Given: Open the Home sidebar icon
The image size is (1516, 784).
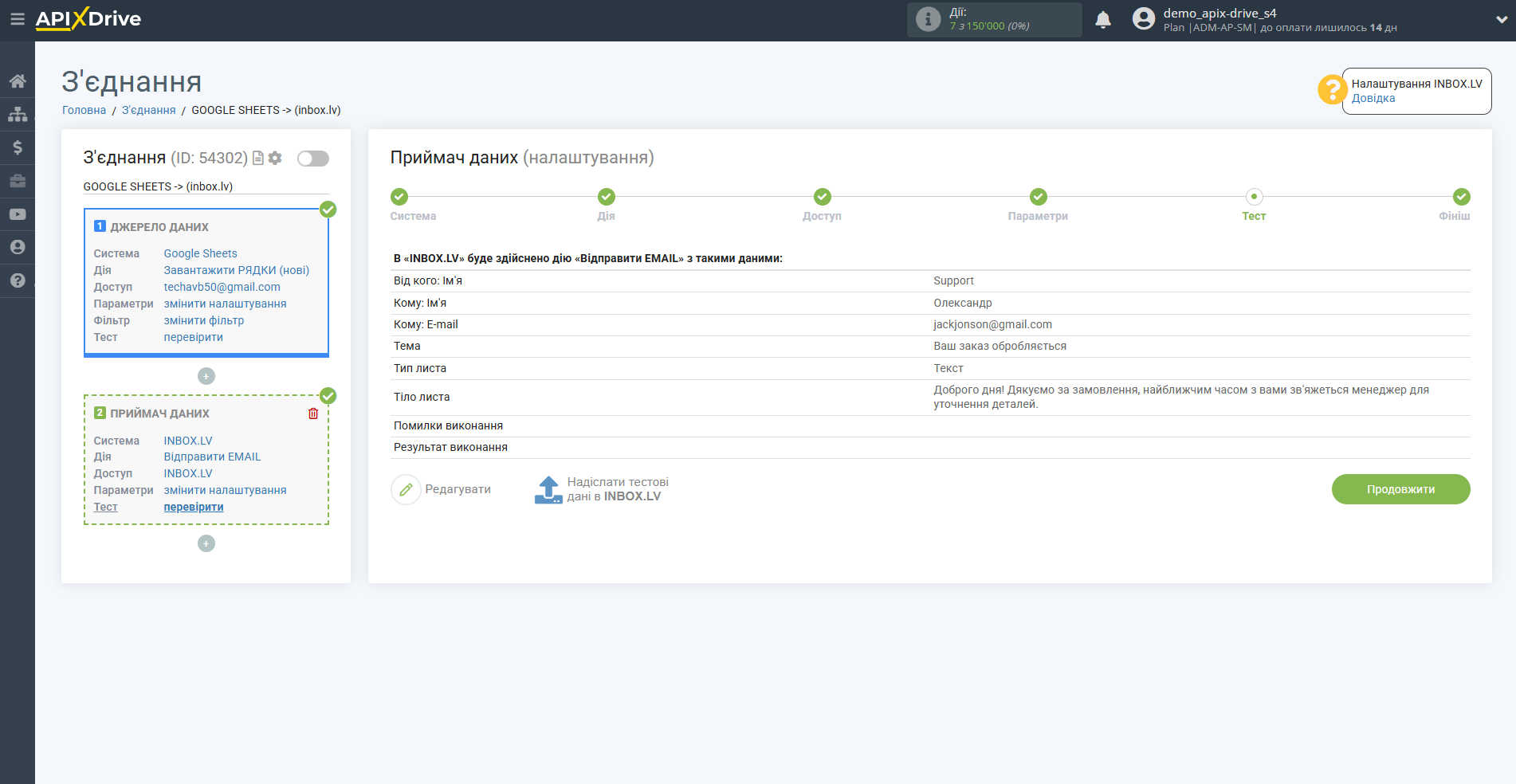Looking at the screenshot, I should pyautogui.click(x=18, y=81).
